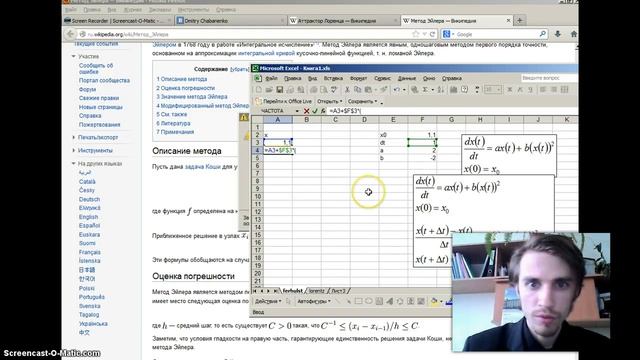Viewport: 640px width, 360px height.
Task: Switch to Лист3 sheet tab
Action: click(x=338, y=291)
